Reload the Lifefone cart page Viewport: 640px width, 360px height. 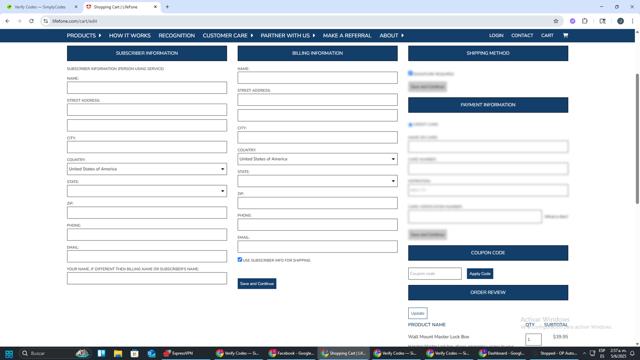pos(31,21)
